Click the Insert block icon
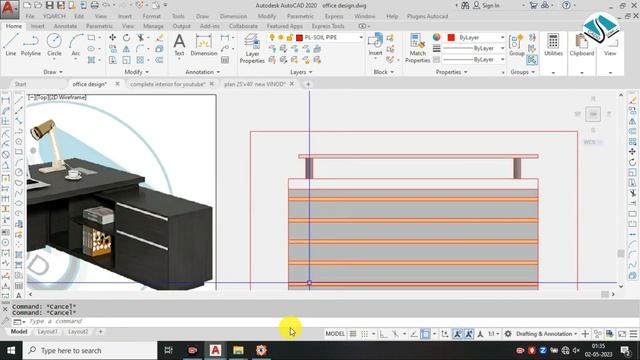The image size is (640, 360). tap(375, 45)
